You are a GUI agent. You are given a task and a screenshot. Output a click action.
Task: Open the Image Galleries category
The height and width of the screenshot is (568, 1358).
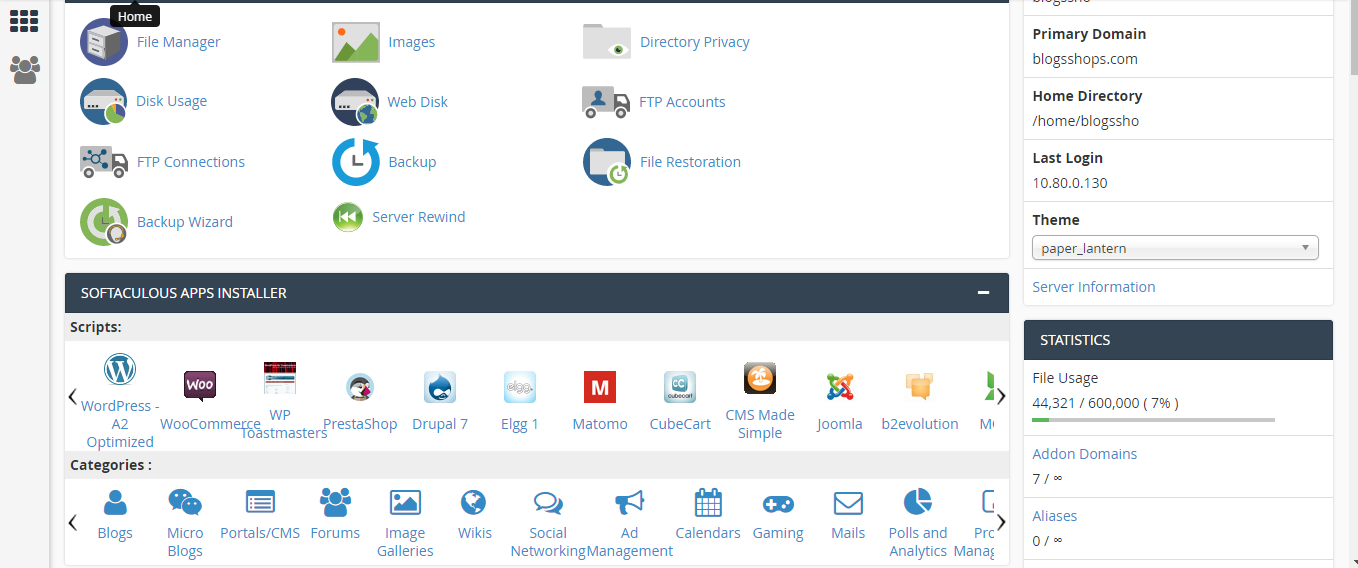[405, 523]
